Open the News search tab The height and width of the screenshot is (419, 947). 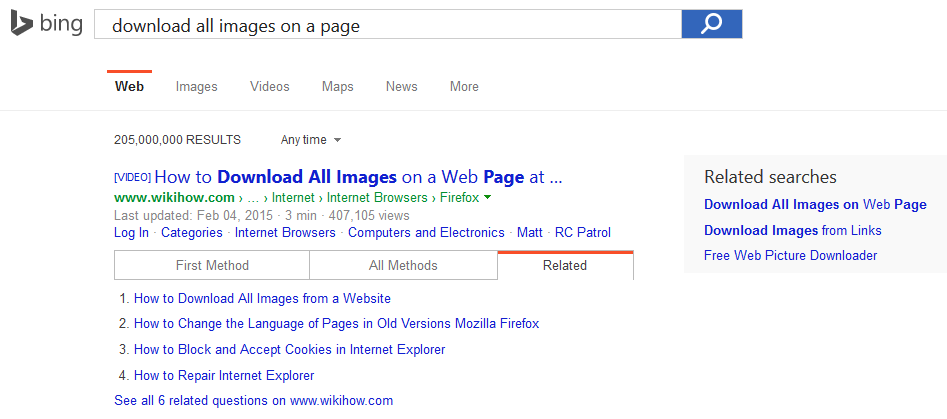tap(401, 87)
